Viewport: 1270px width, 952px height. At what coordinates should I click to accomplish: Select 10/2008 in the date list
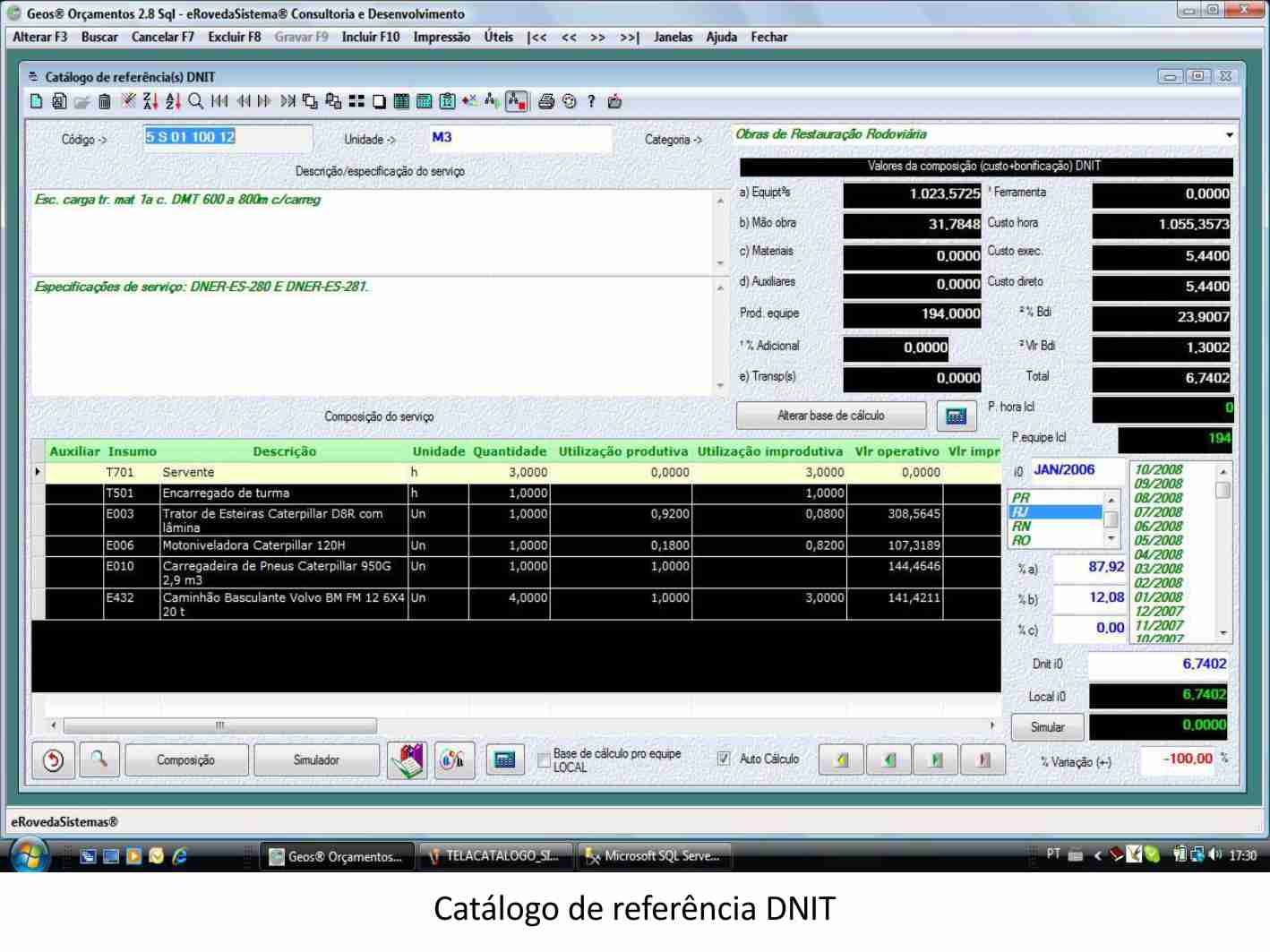pos(1158,469)
